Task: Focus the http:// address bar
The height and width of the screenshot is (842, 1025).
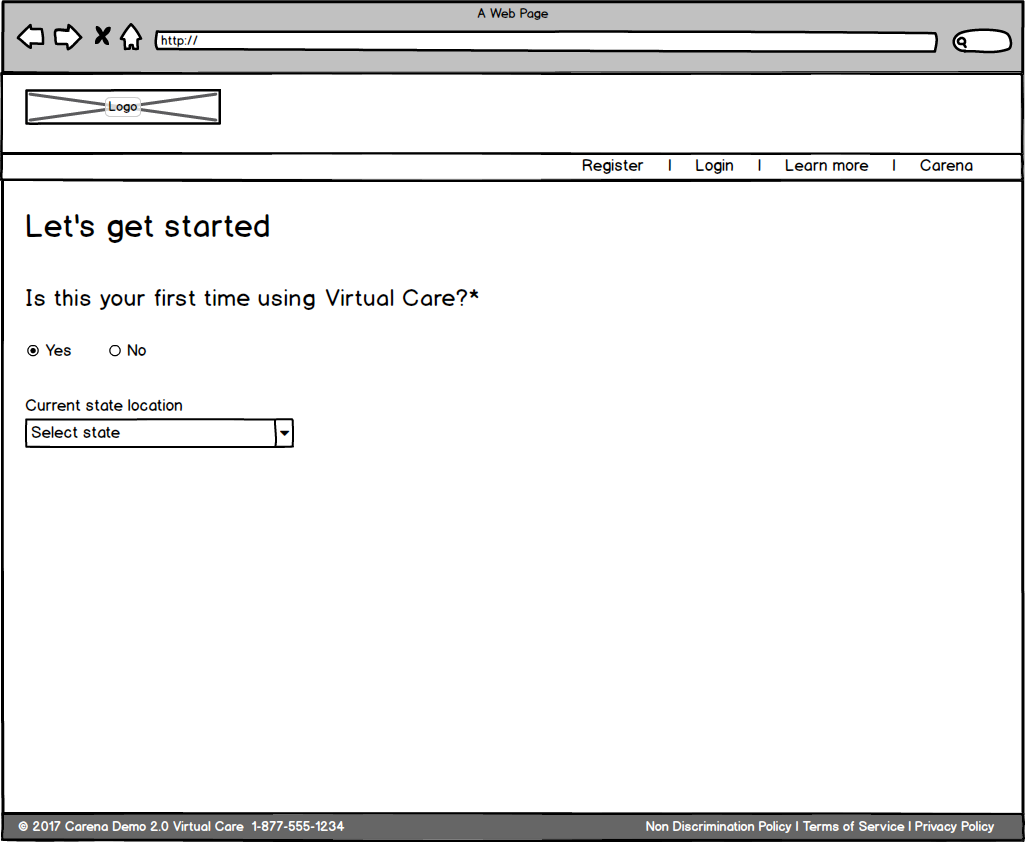Action: (546, 41)
